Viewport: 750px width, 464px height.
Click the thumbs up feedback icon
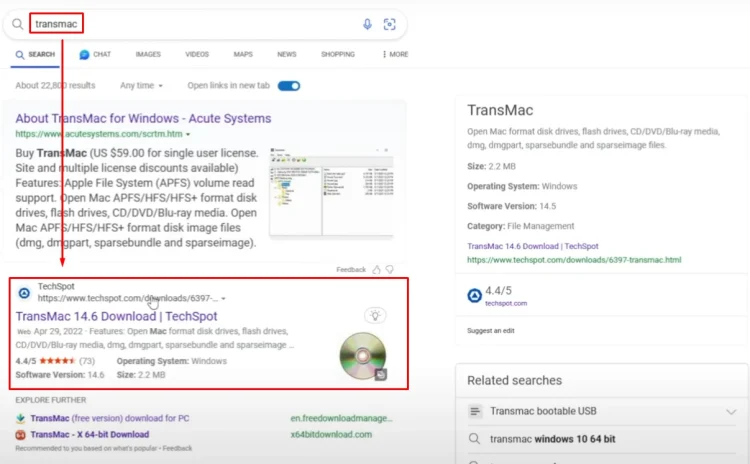coord(376,269)
